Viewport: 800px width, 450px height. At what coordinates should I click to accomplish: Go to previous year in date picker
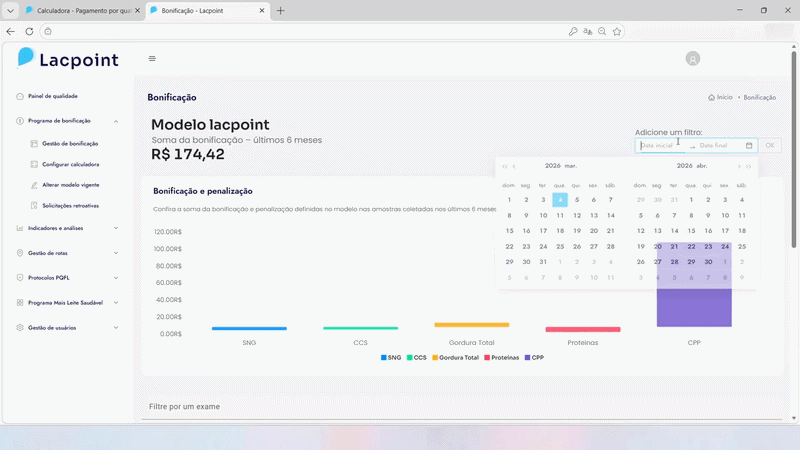(505, 166)
